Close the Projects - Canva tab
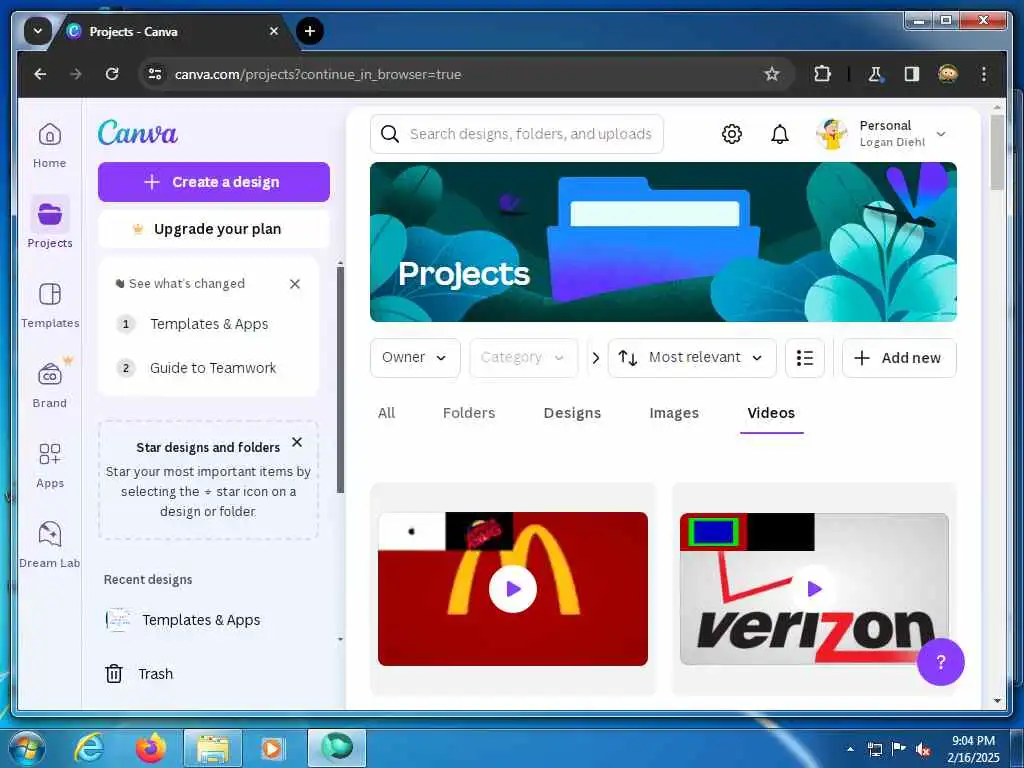The width and height of the screenshot is (1024, 768). (274, 31)
